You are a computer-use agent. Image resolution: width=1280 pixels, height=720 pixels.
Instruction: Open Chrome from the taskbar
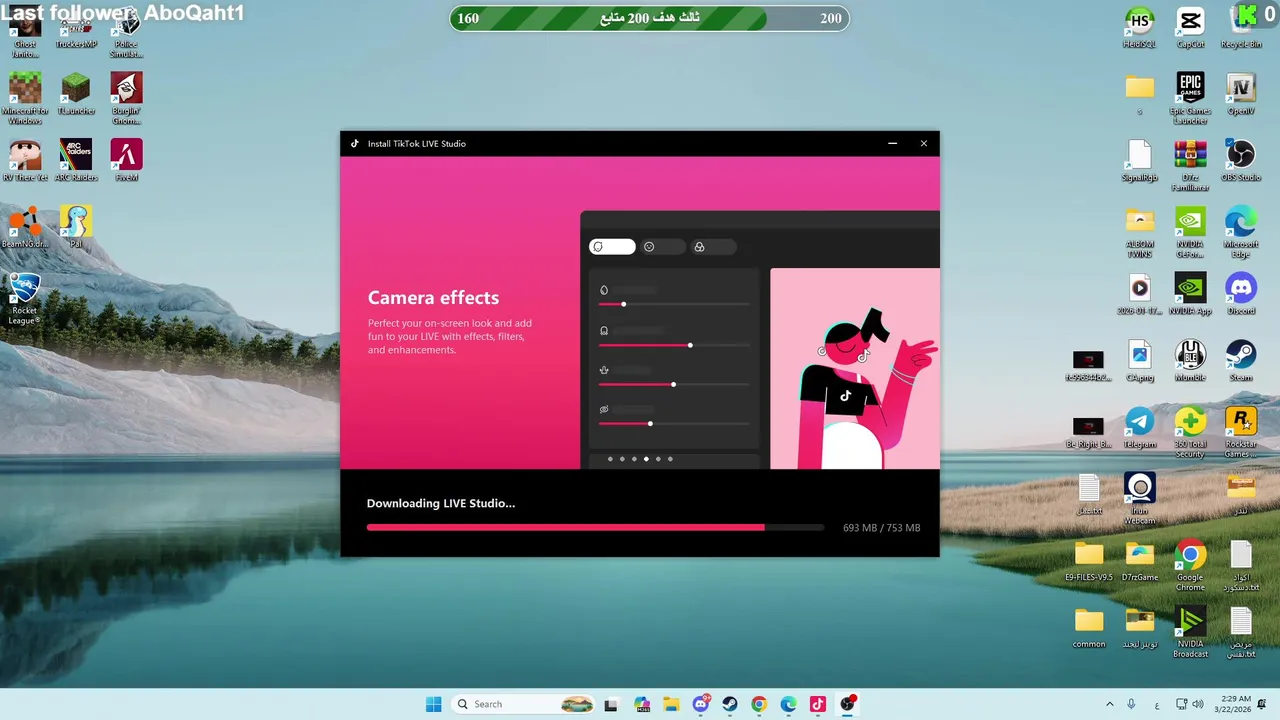[x=759, y=704]
